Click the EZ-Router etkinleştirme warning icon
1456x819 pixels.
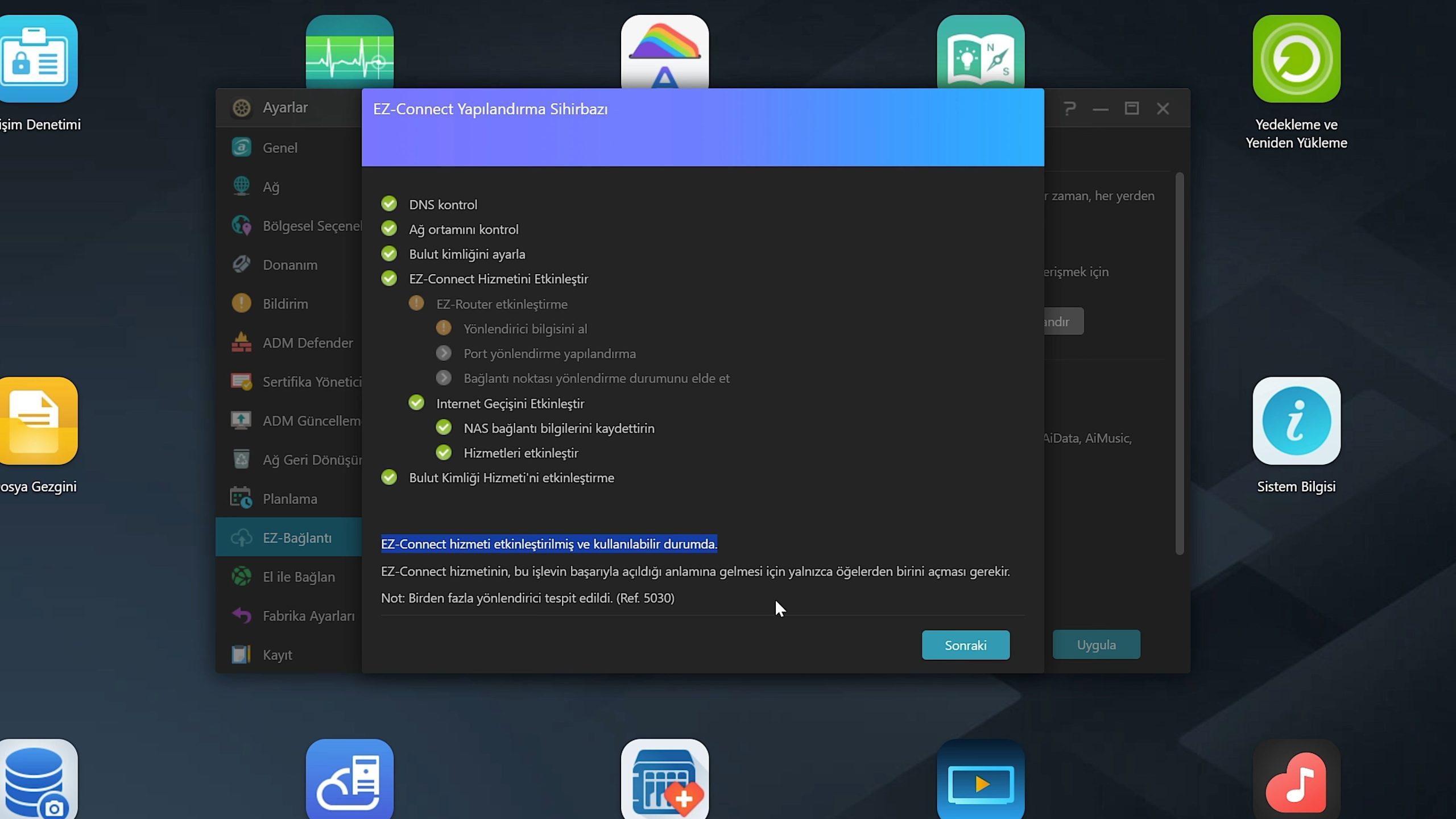click(416, 303)
